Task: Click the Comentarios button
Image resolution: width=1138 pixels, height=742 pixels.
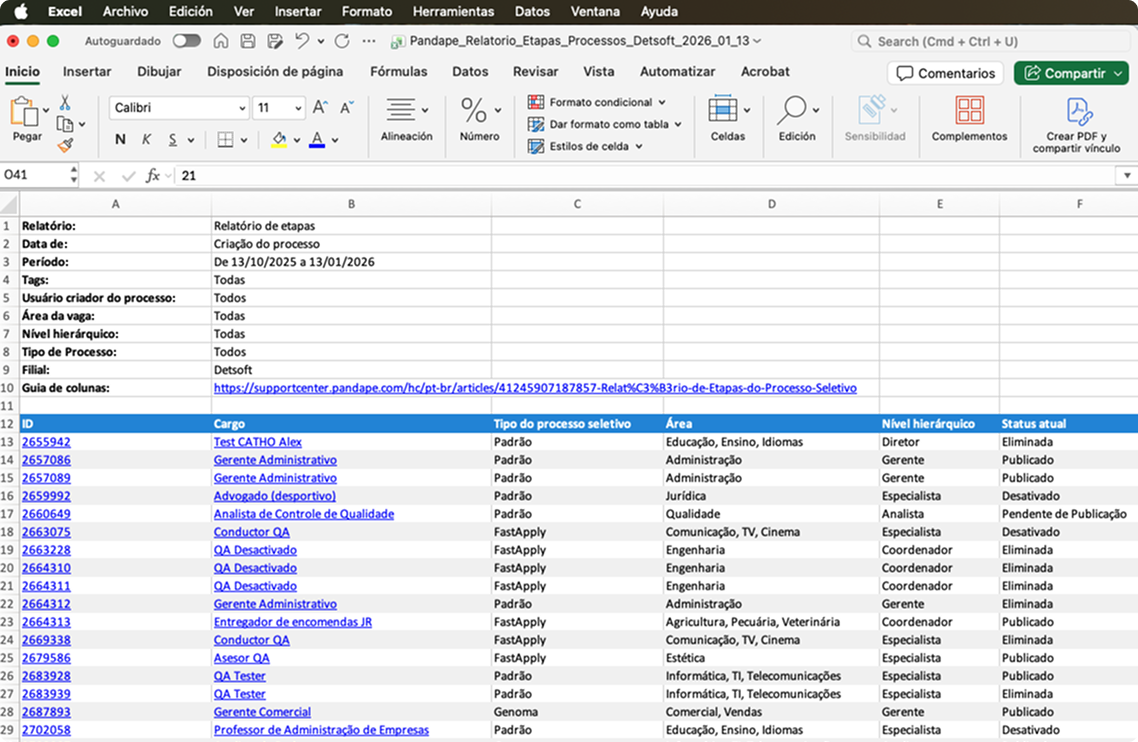Action: (x=945, y=73)
